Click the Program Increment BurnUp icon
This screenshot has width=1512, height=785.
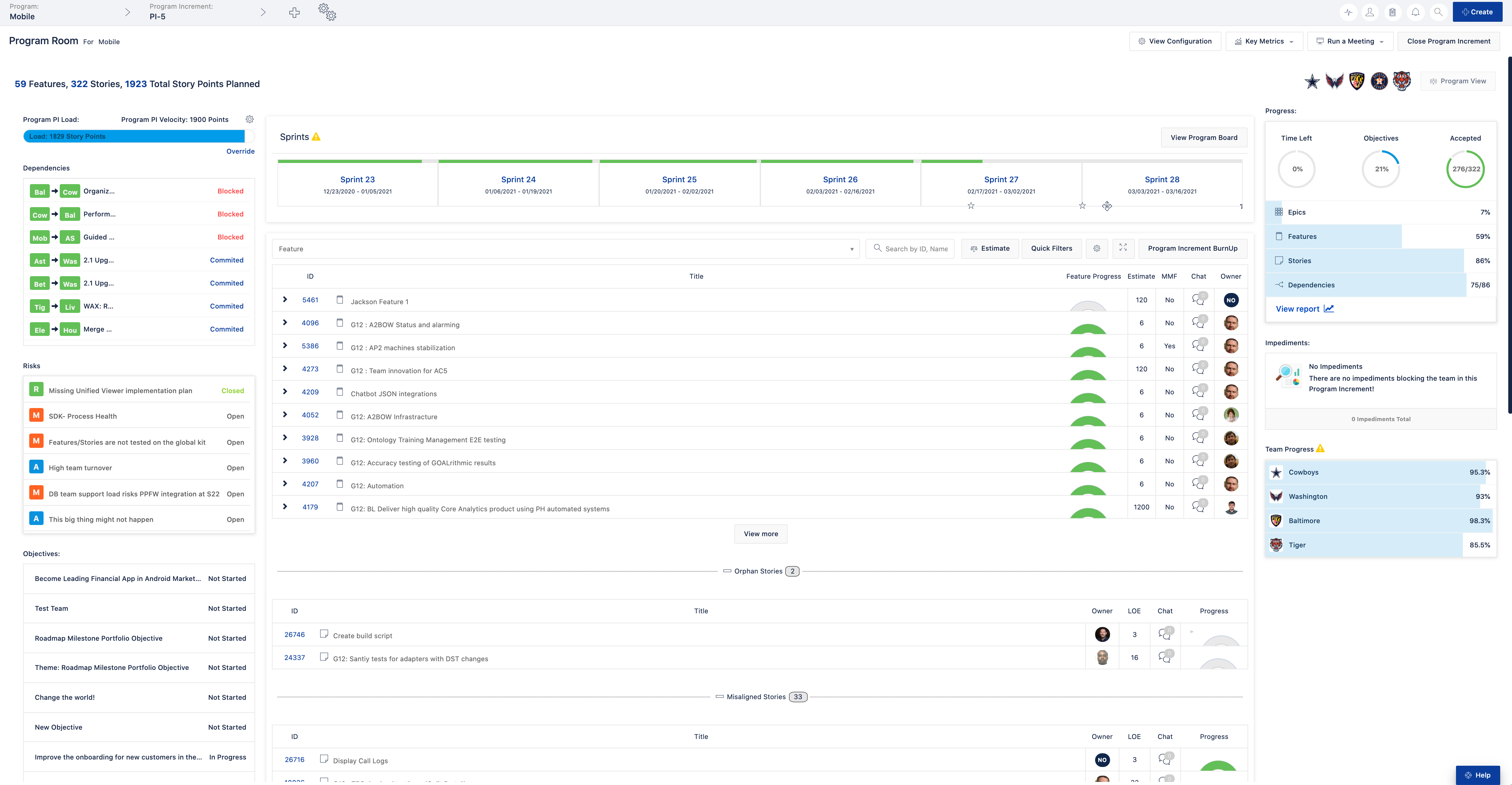tap(1192, 248)
